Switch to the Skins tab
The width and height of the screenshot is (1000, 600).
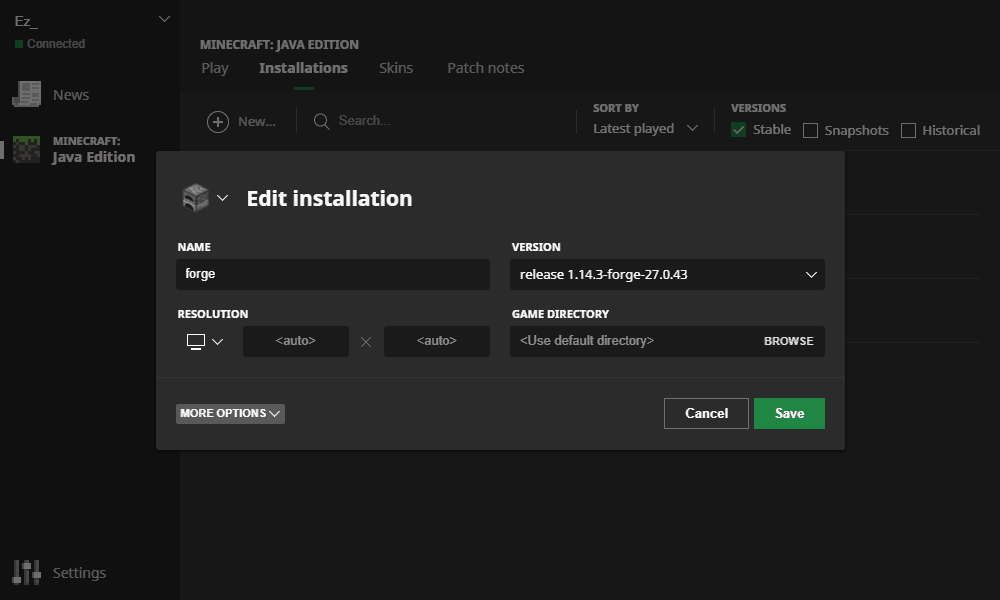(396, 68)
